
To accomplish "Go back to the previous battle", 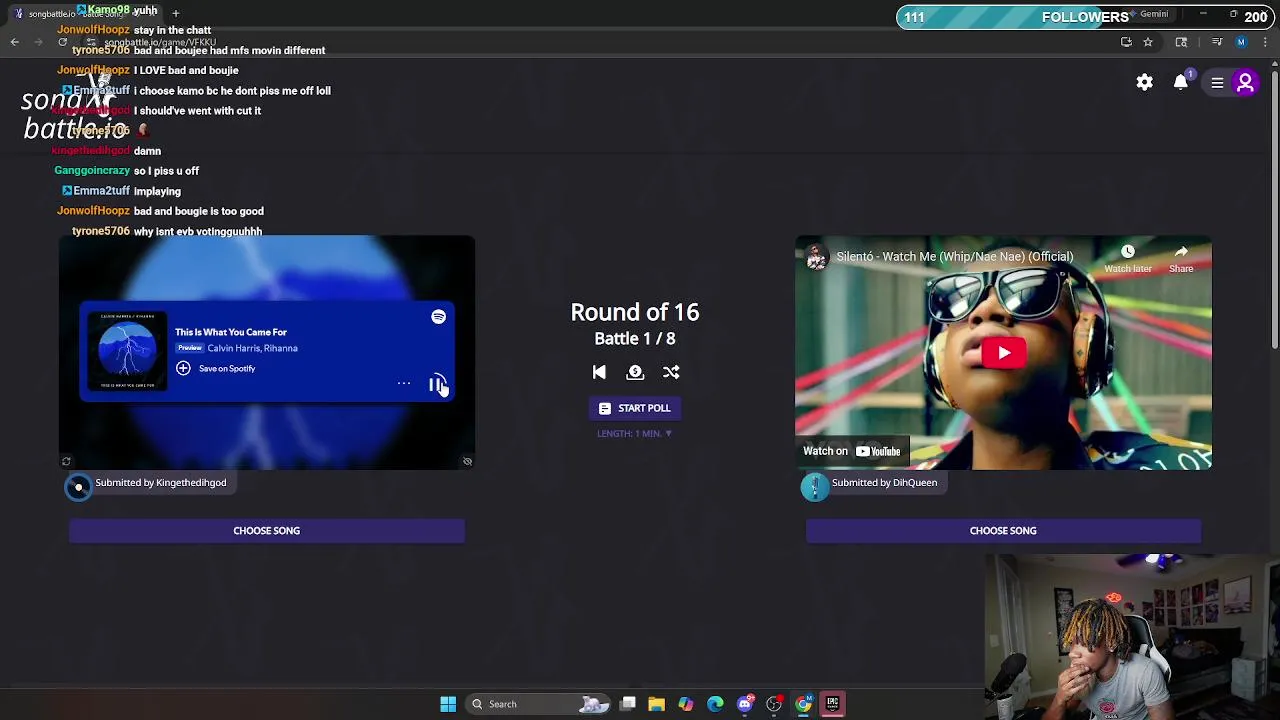I will (x=599, y=372).
